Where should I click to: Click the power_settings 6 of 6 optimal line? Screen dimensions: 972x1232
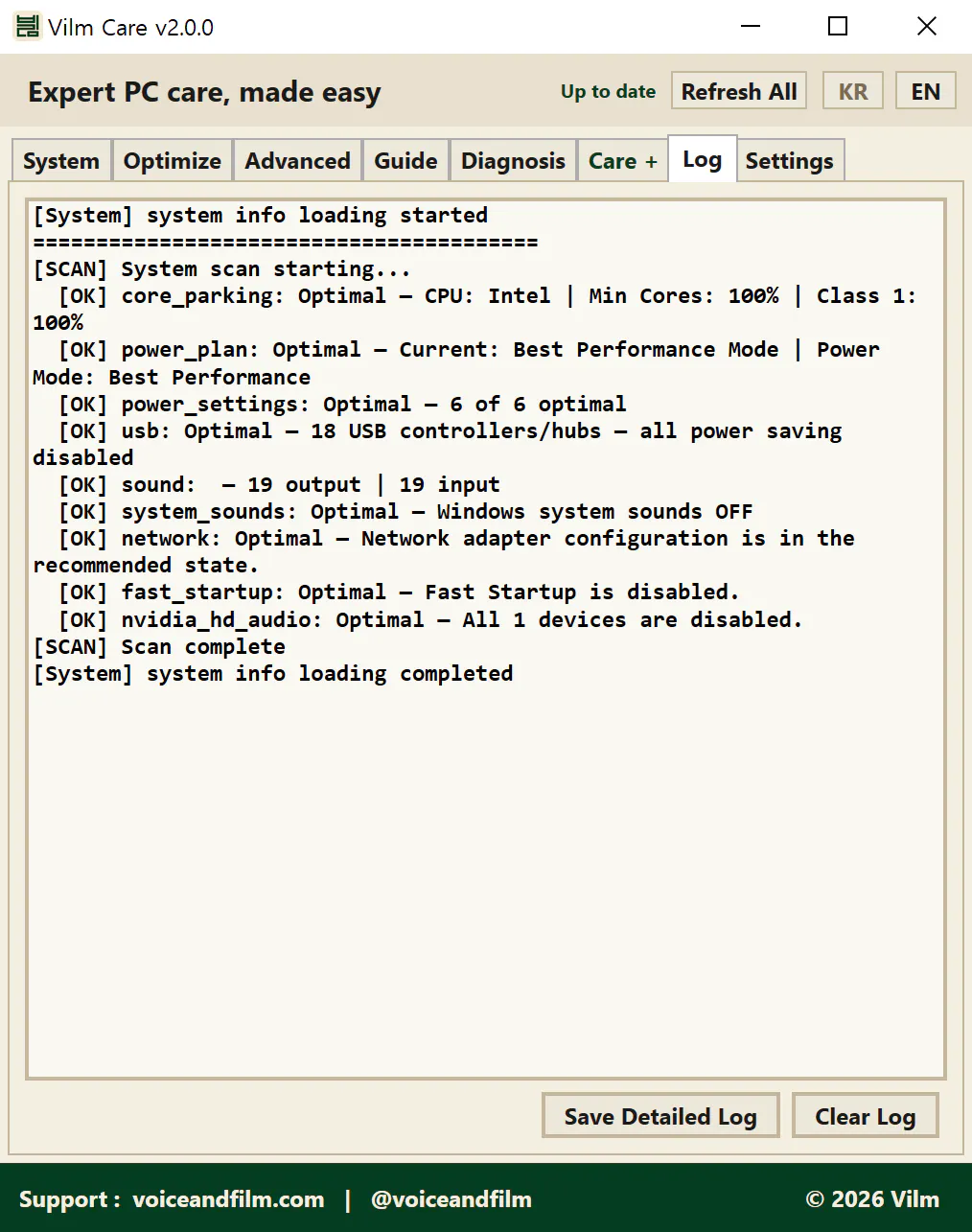pyautogui.click(x=342, y=404)
